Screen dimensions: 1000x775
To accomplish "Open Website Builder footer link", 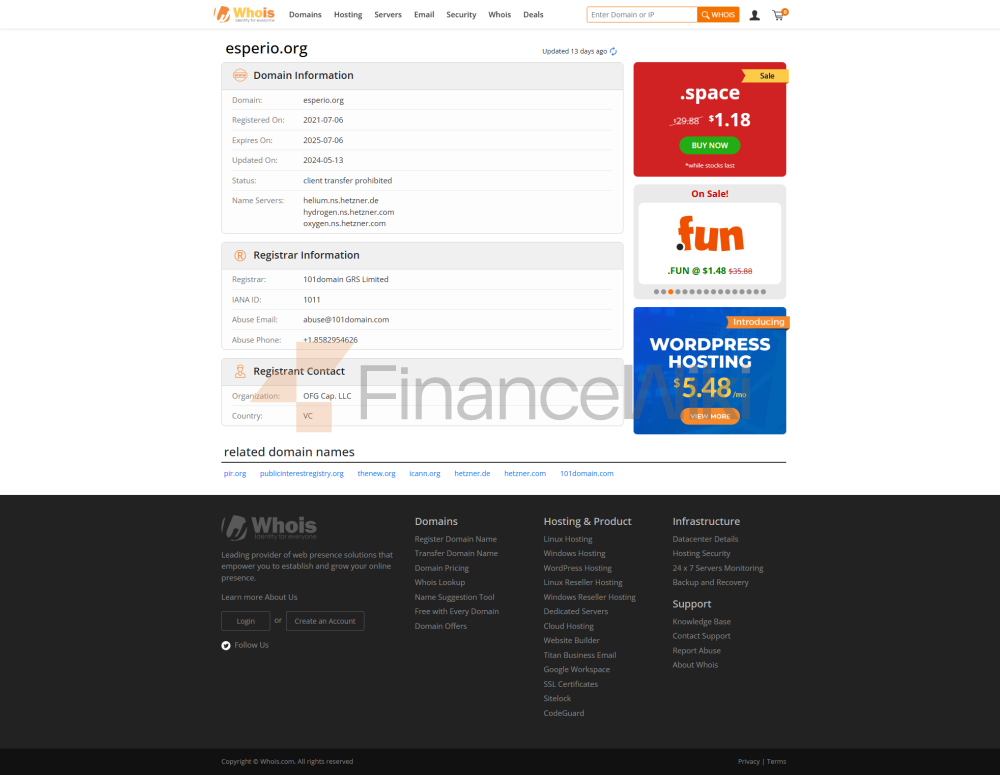I will [x=571, y=640].
